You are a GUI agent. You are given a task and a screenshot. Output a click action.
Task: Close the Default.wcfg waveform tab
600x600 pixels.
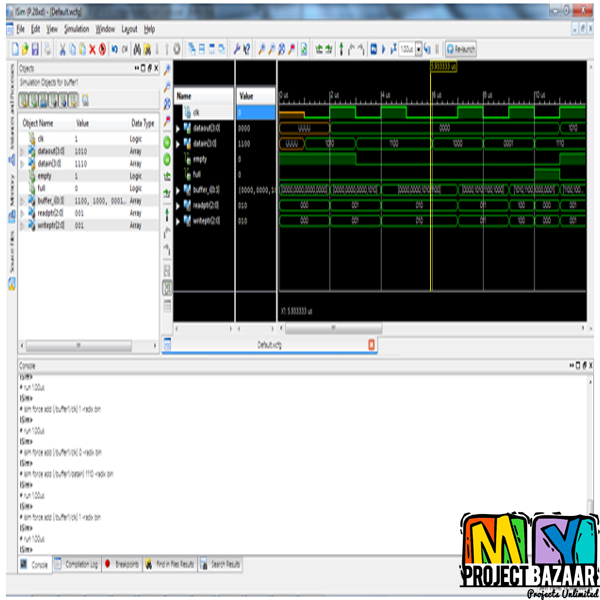tap(372, 344)
